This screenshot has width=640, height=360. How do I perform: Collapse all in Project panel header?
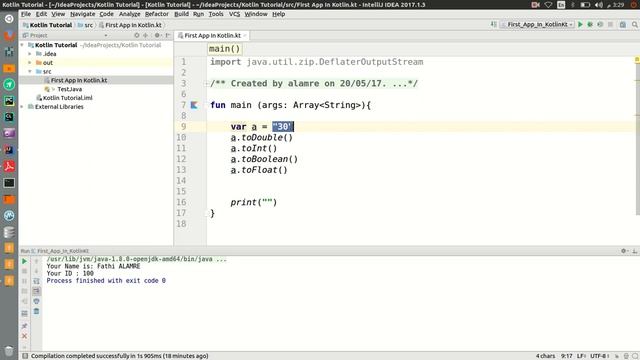point(146,36)
